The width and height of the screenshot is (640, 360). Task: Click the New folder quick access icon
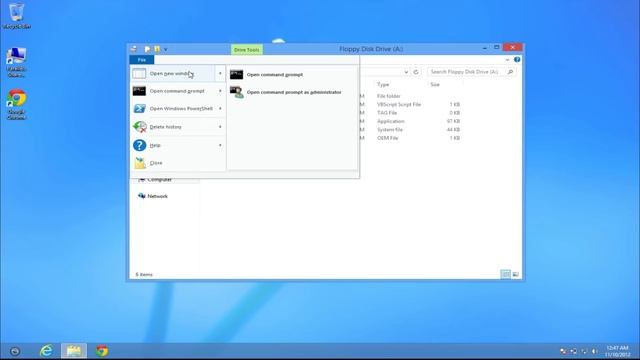coord(157,49)
